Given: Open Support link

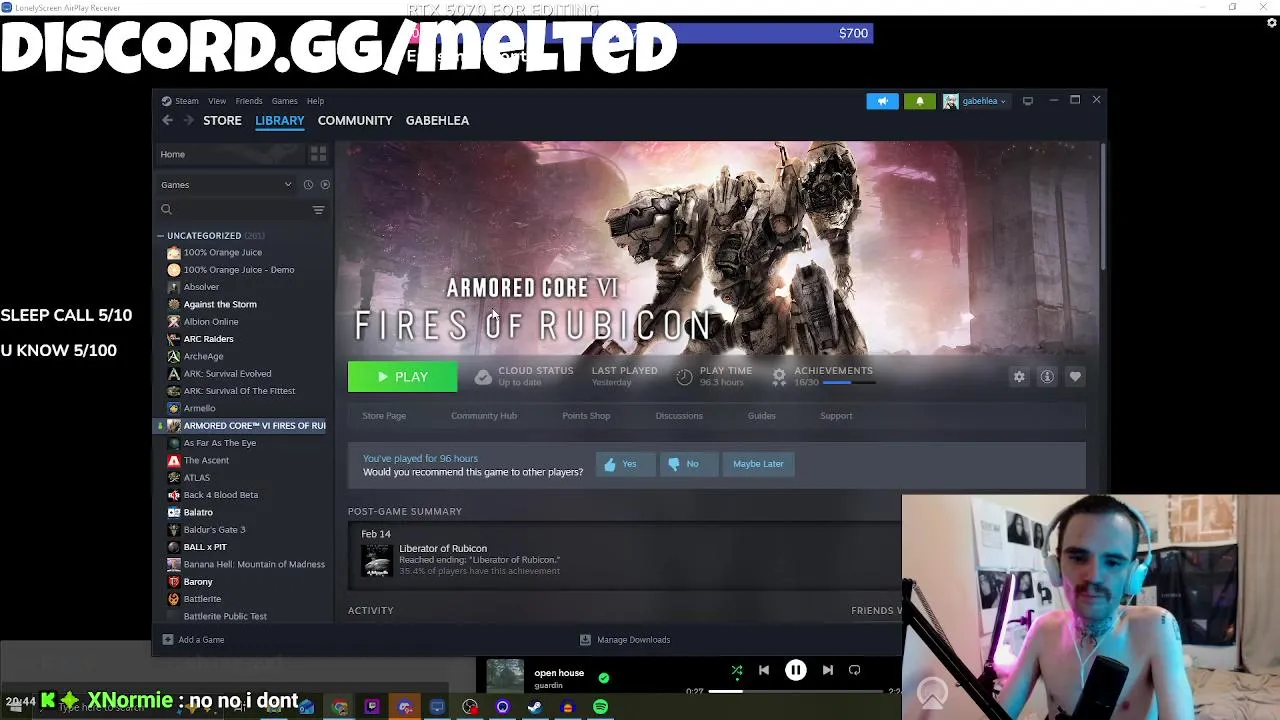Looking at the screenshot, I should (x=836, y=416).
